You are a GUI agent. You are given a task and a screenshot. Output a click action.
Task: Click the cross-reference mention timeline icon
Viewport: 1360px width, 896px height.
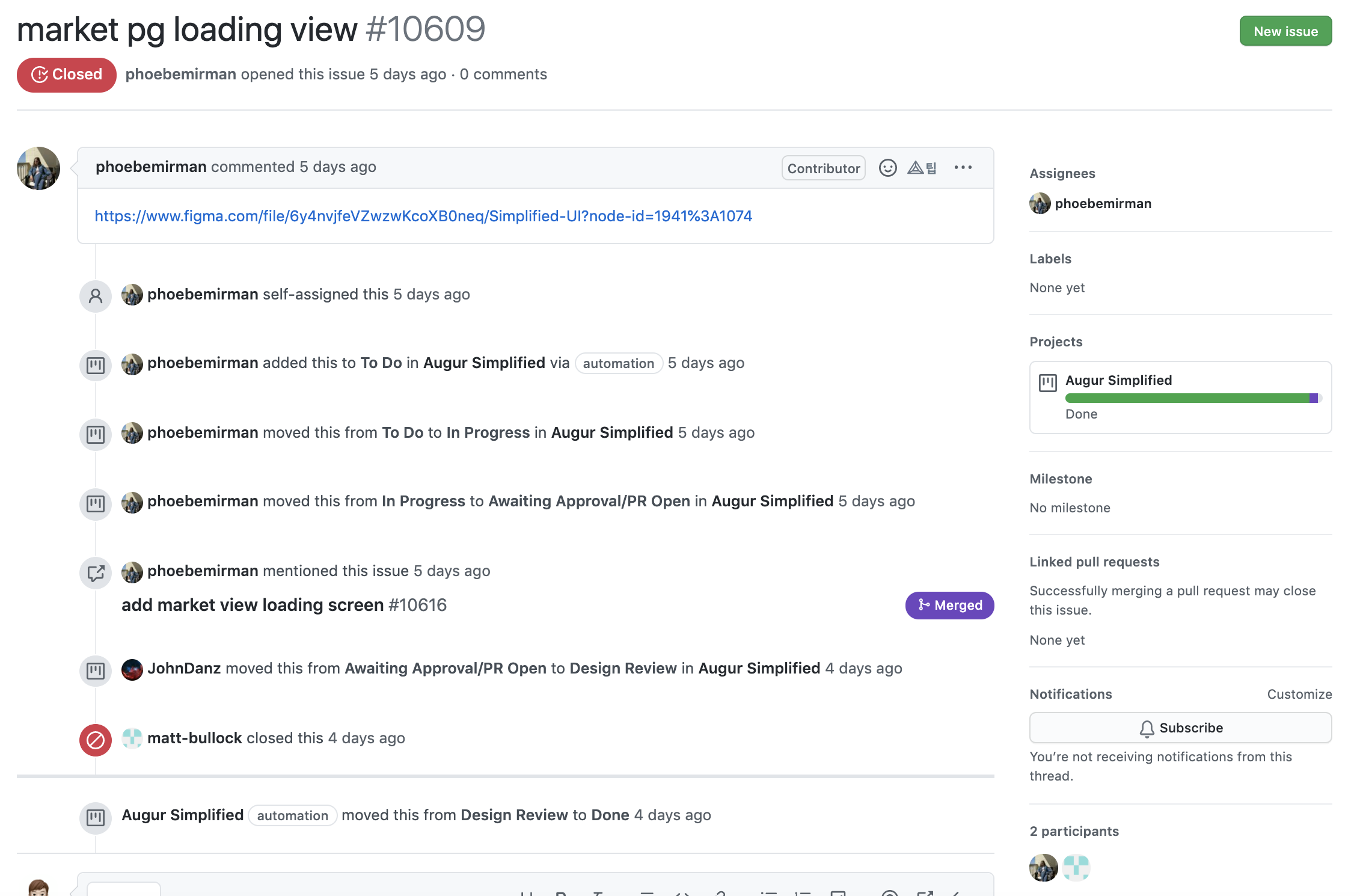coord(96,572)
